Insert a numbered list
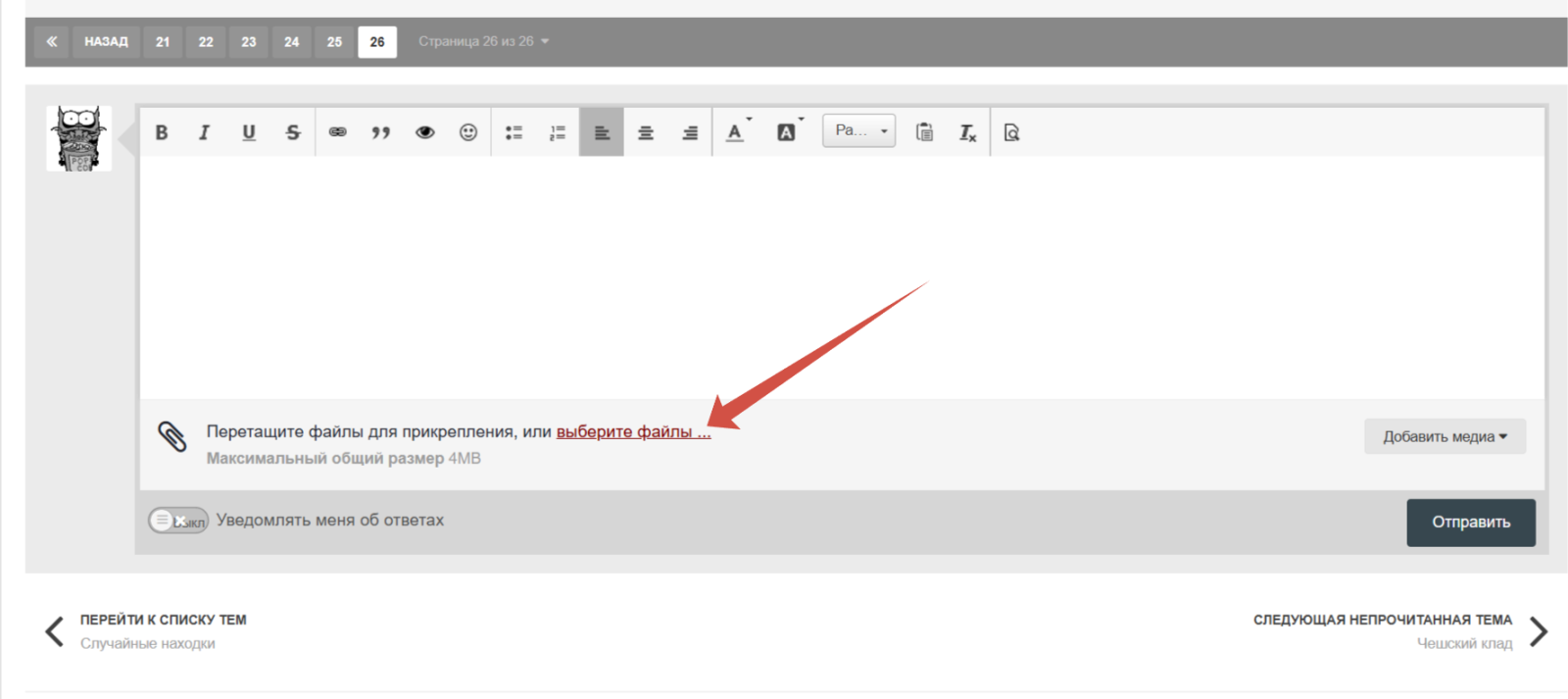Image resolution: width=1568 pixels, height=699 pixels. pyautogui.click(x=558, y=132)
